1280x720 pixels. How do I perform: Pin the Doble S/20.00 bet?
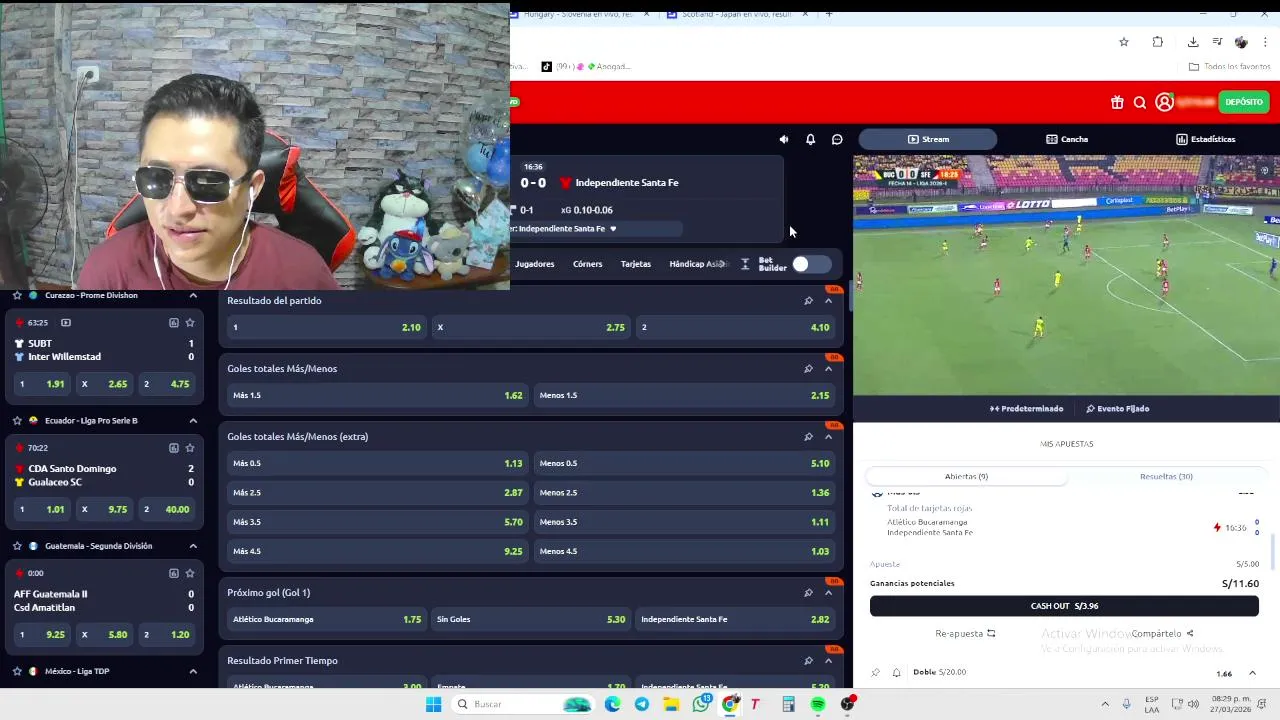click(875, 672)
